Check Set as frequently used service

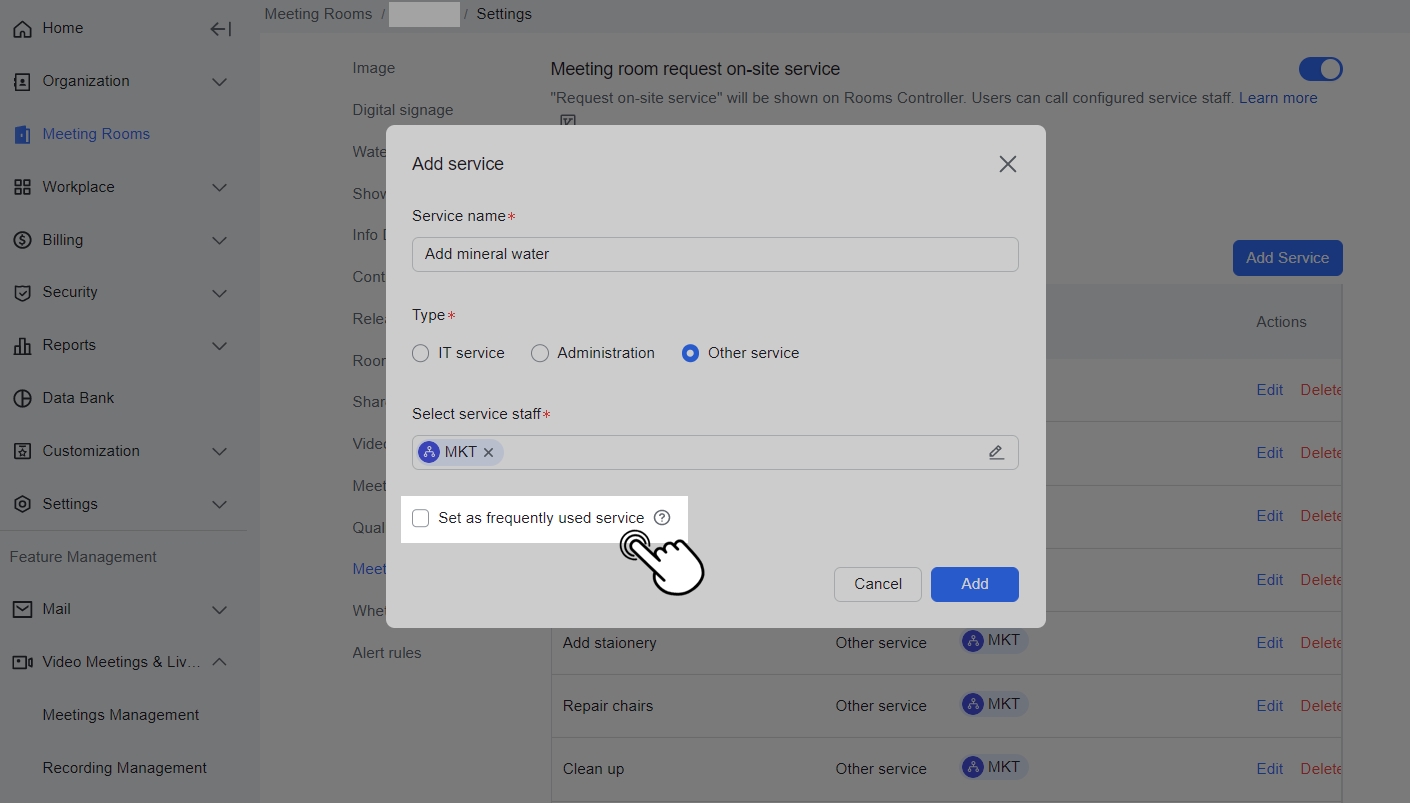(421, 518)
